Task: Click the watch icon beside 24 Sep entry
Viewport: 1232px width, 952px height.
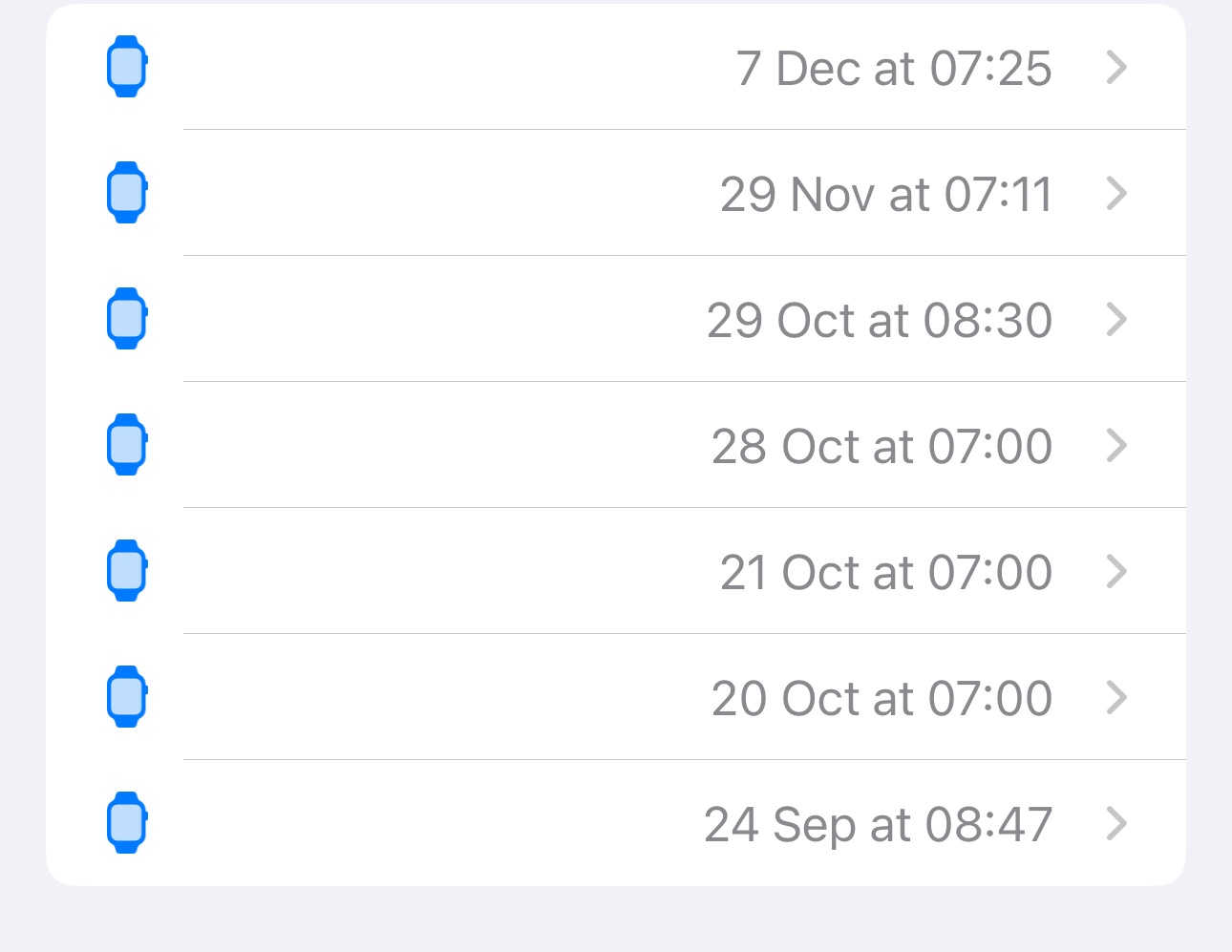Action: pyautogui.click(x=126, y=823)
